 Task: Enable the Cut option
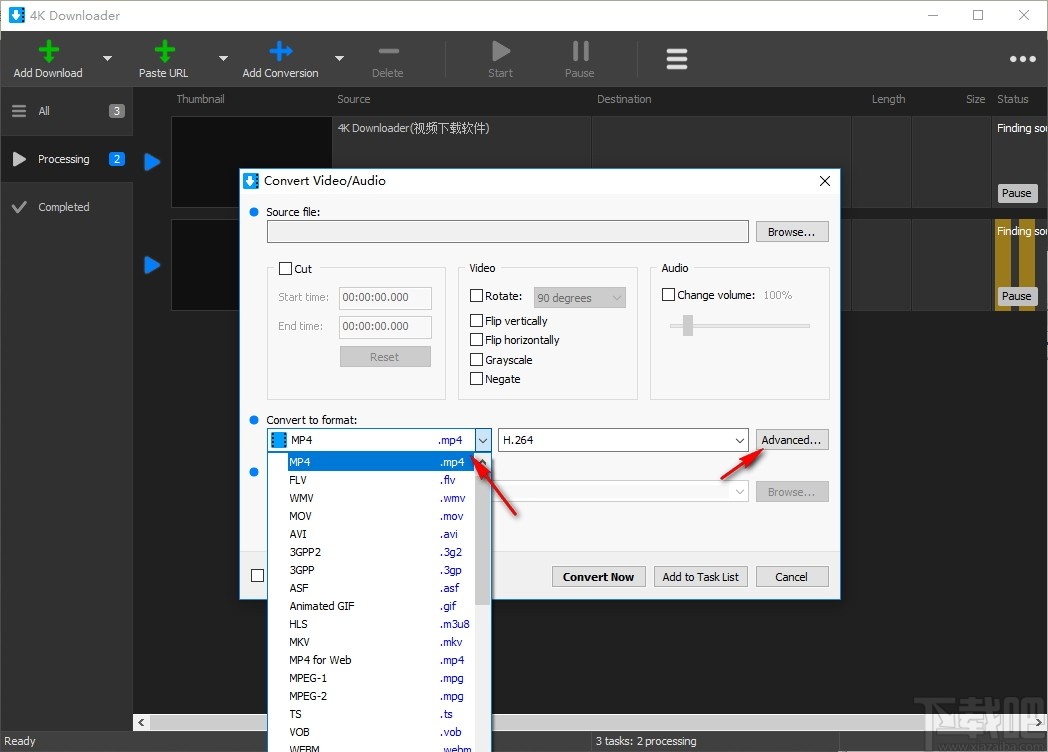285,268
